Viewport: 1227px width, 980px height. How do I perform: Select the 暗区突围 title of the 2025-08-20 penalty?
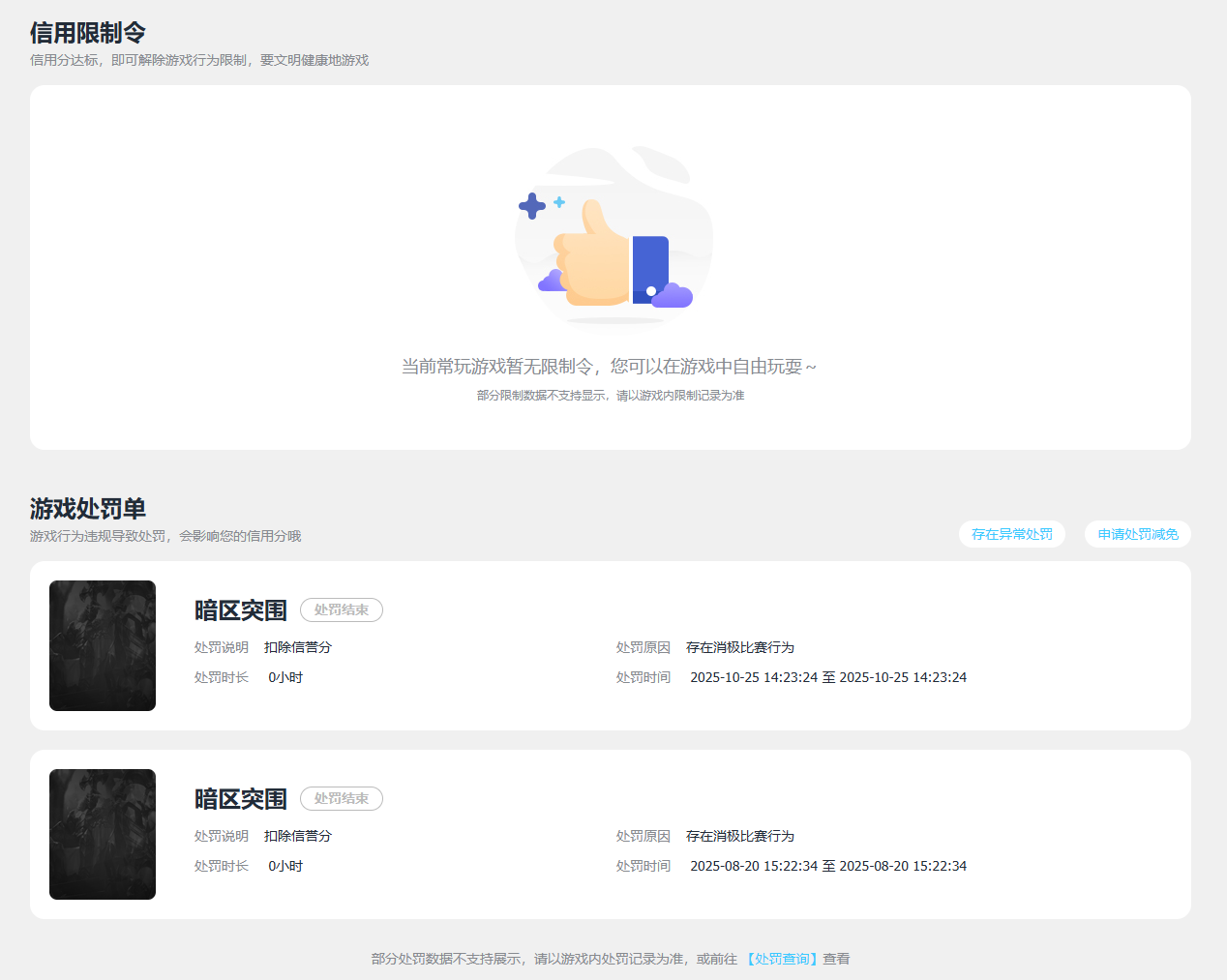tap(241, 799)
